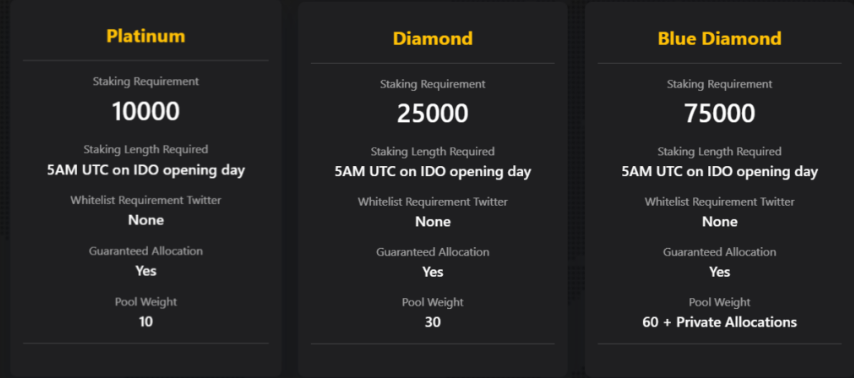This screenshot has height=378, width=854.
Task: Click Blue Diamond's Pool Weight label
Action: 719,302
